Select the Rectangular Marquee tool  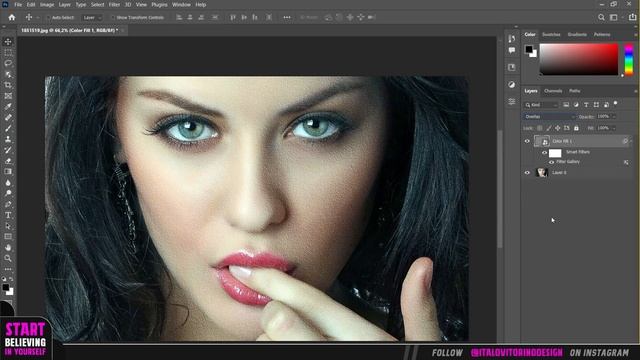click(x=8, y=53)
